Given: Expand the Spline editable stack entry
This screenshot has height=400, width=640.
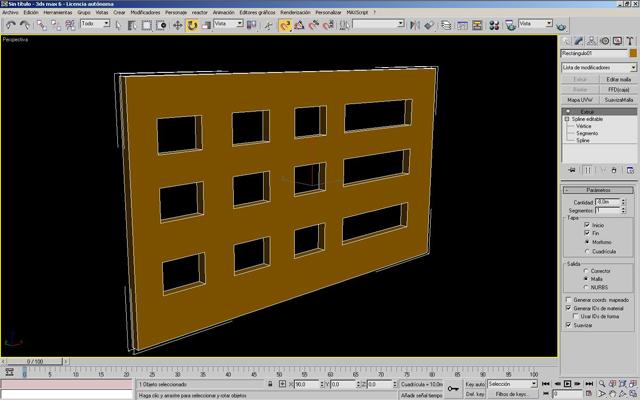Looking at the screenshot, I should (x=567, y=119).
